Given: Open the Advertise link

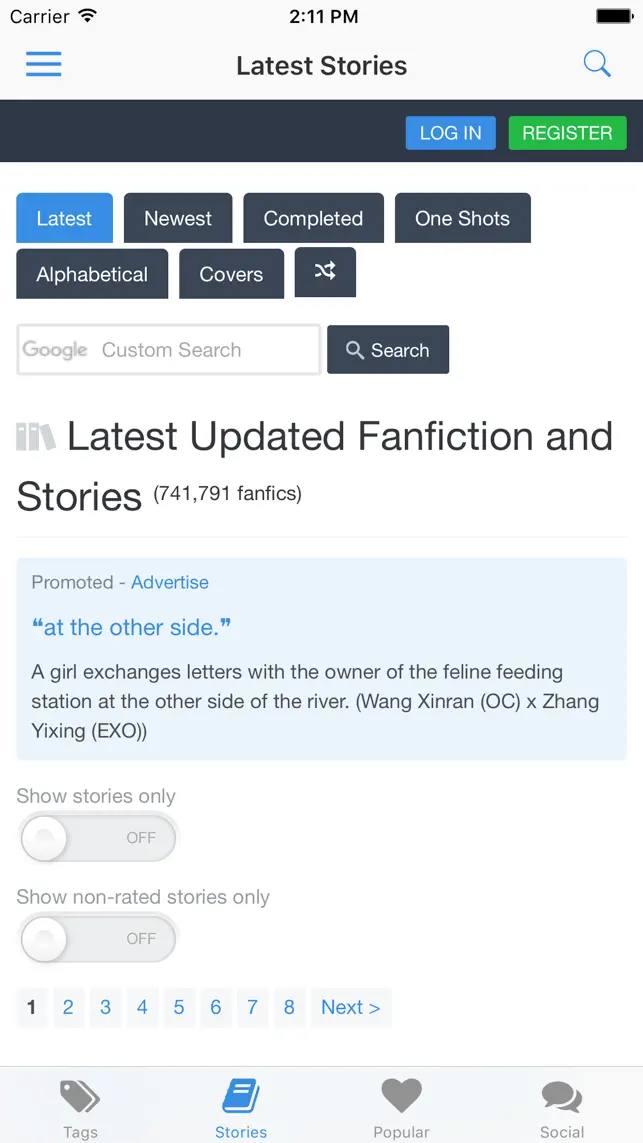Looking at the screenshot, I should 170,582.
